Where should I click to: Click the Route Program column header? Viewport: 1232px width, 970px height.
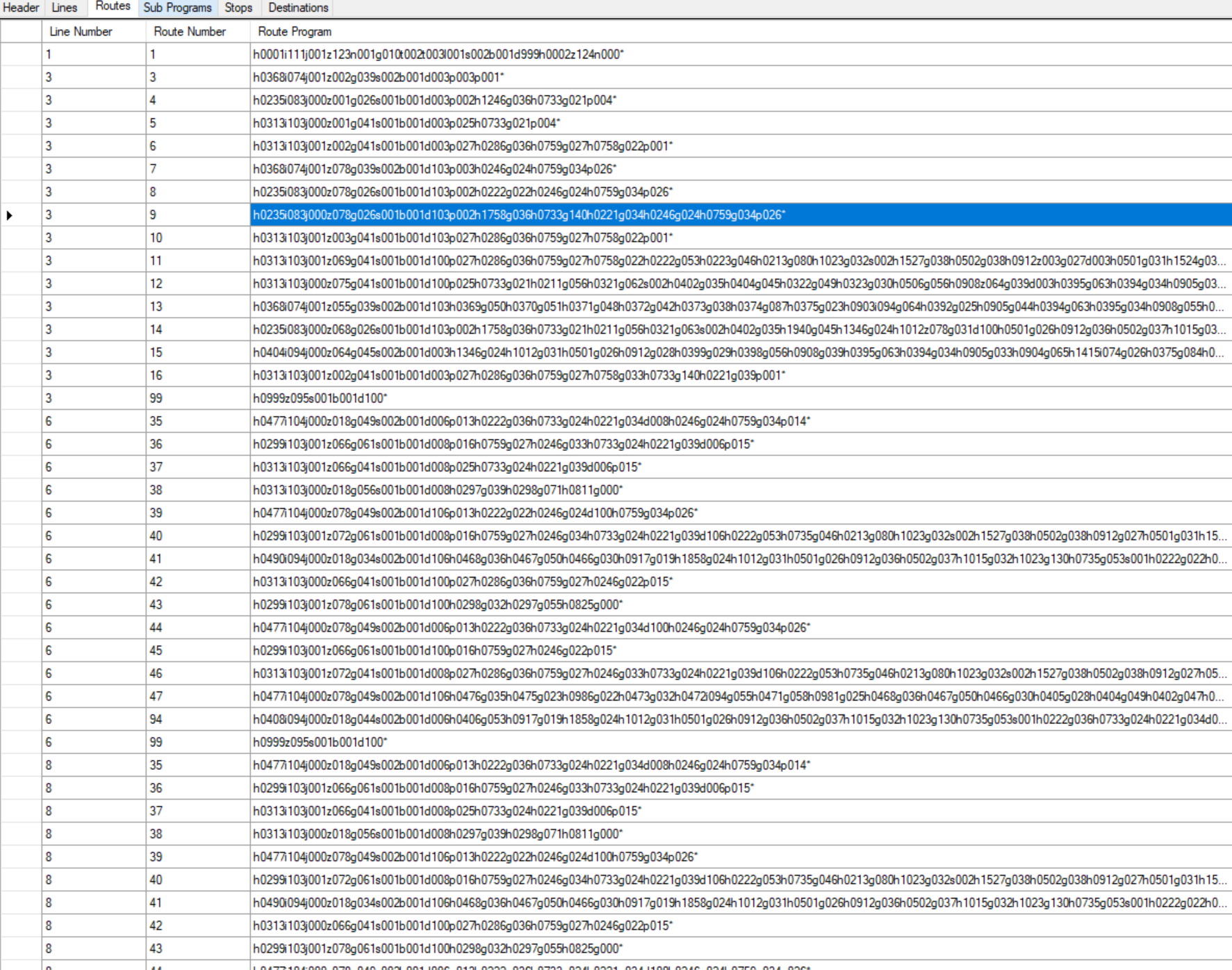[x=741, y=31]
